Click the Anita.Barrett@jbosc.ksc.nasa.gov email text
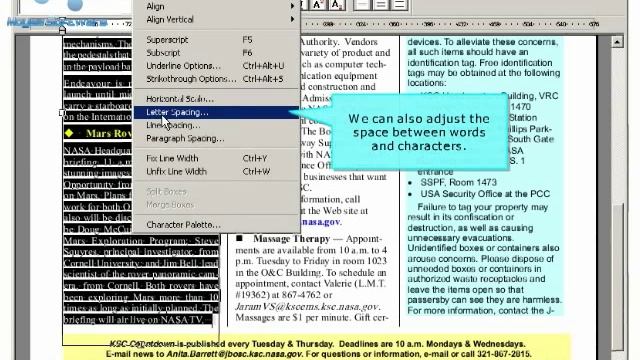The image size is (640, 360). pyautogui.click(x=234, y=354)
